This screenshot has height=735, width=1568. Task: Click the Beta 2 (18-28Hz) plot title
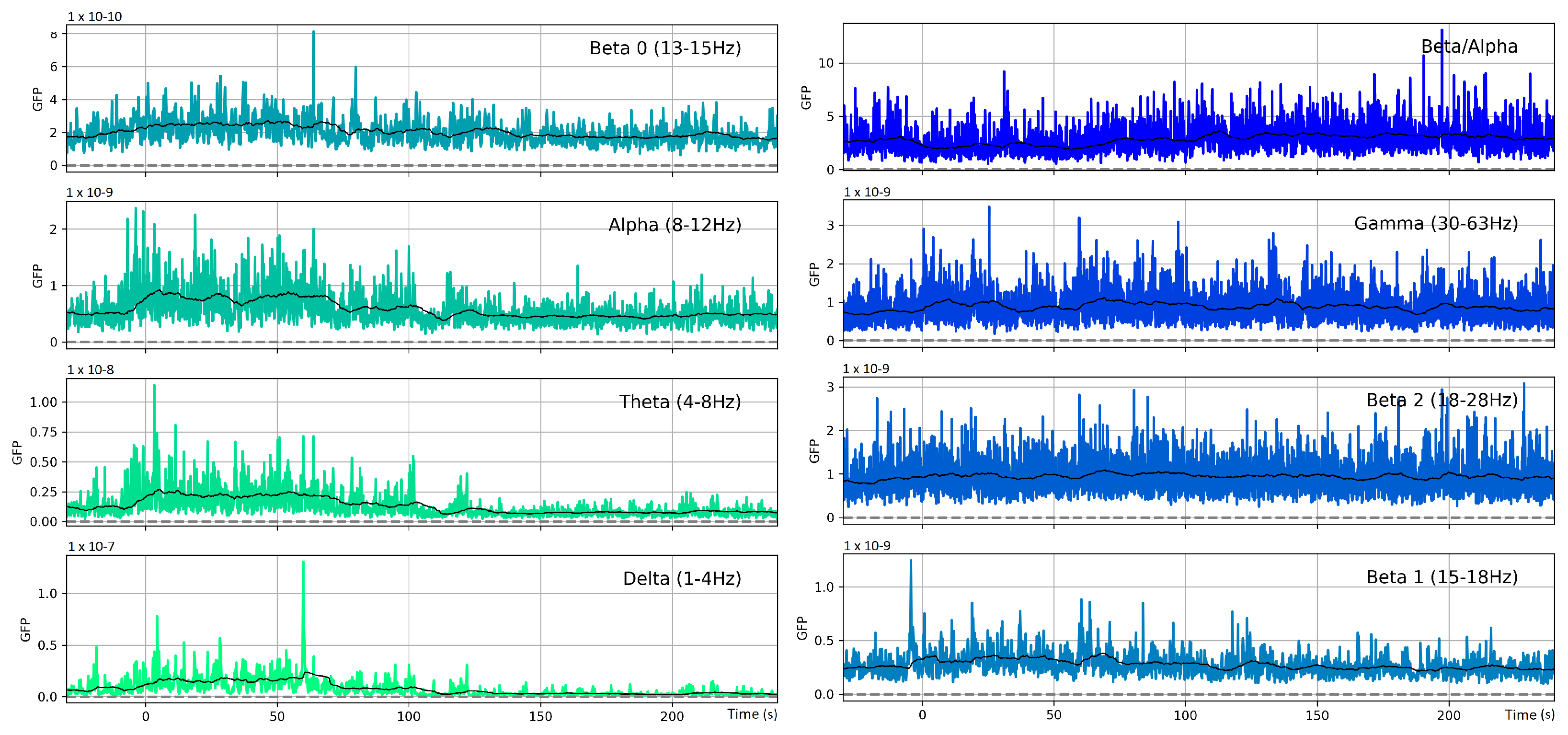tap(1442, 400)
